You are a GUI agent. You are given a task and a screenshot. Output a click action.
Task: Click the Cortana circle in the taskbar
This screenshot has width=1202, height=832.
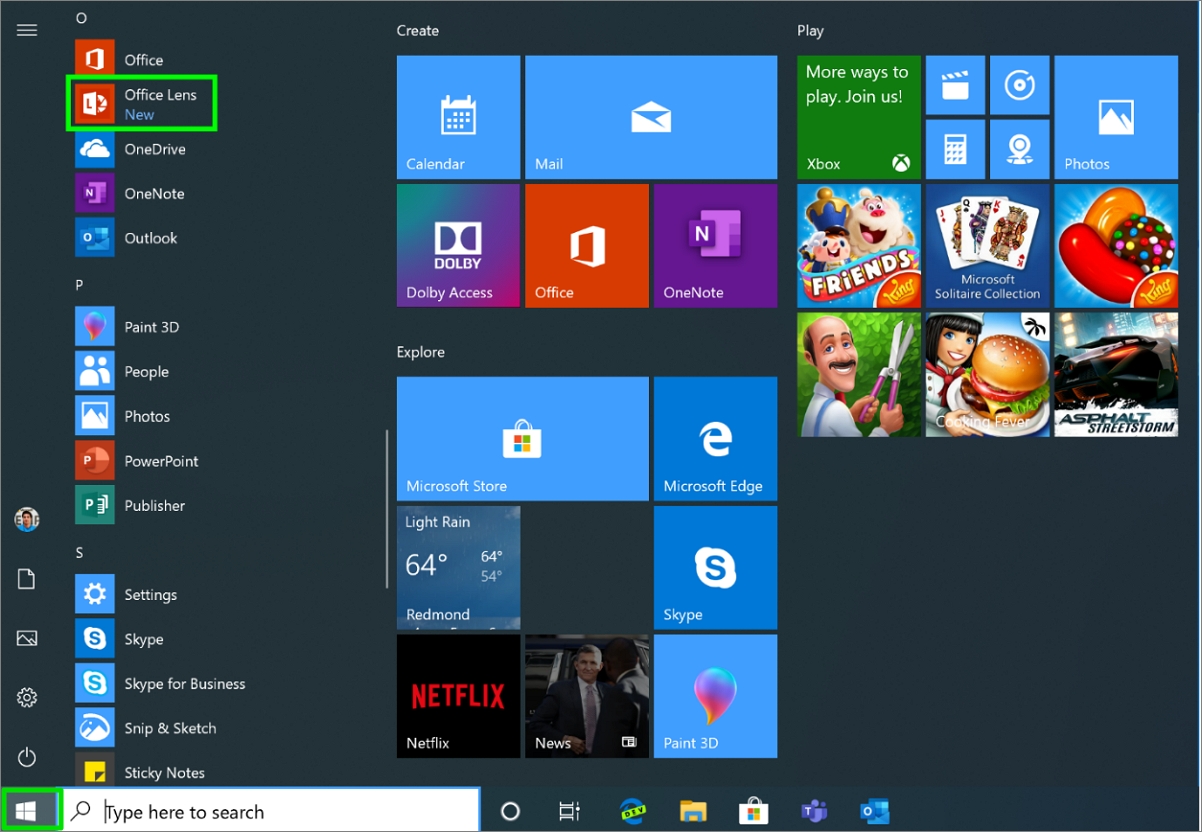pos(510,811)
